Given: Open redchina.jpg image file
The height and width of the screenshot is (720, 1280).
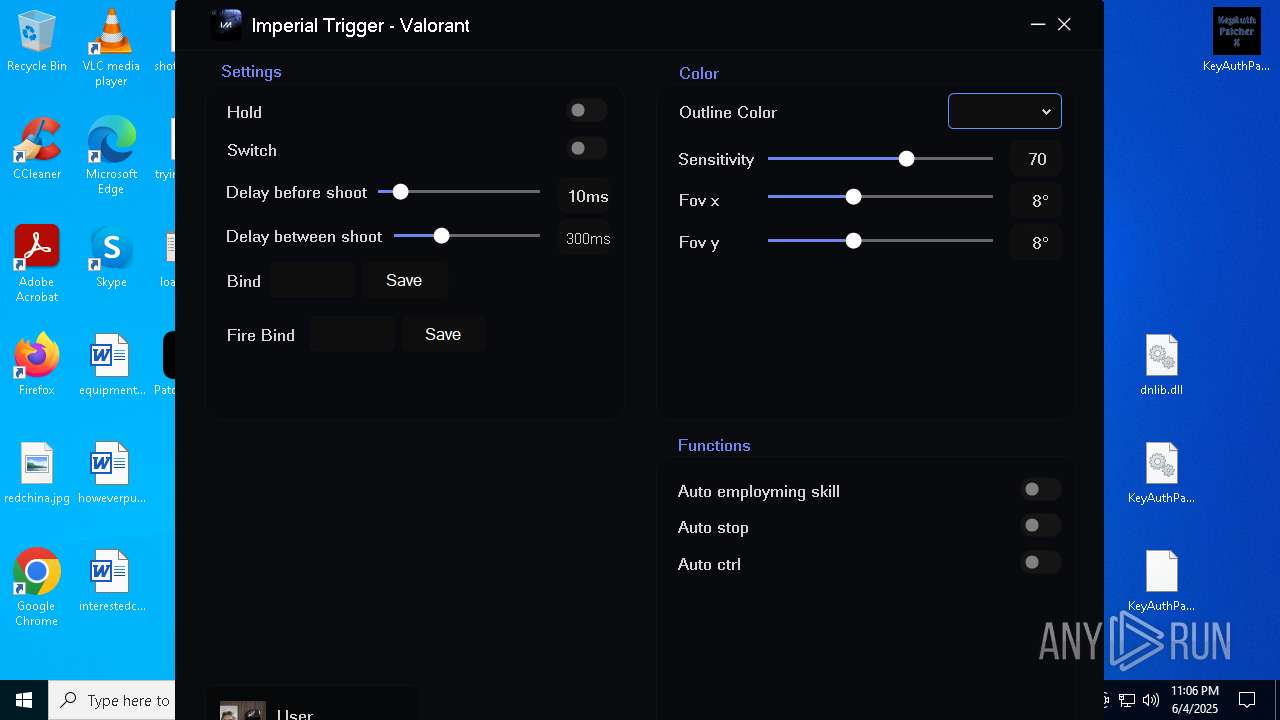Looking at the screenshot, I should coord(37,473).
